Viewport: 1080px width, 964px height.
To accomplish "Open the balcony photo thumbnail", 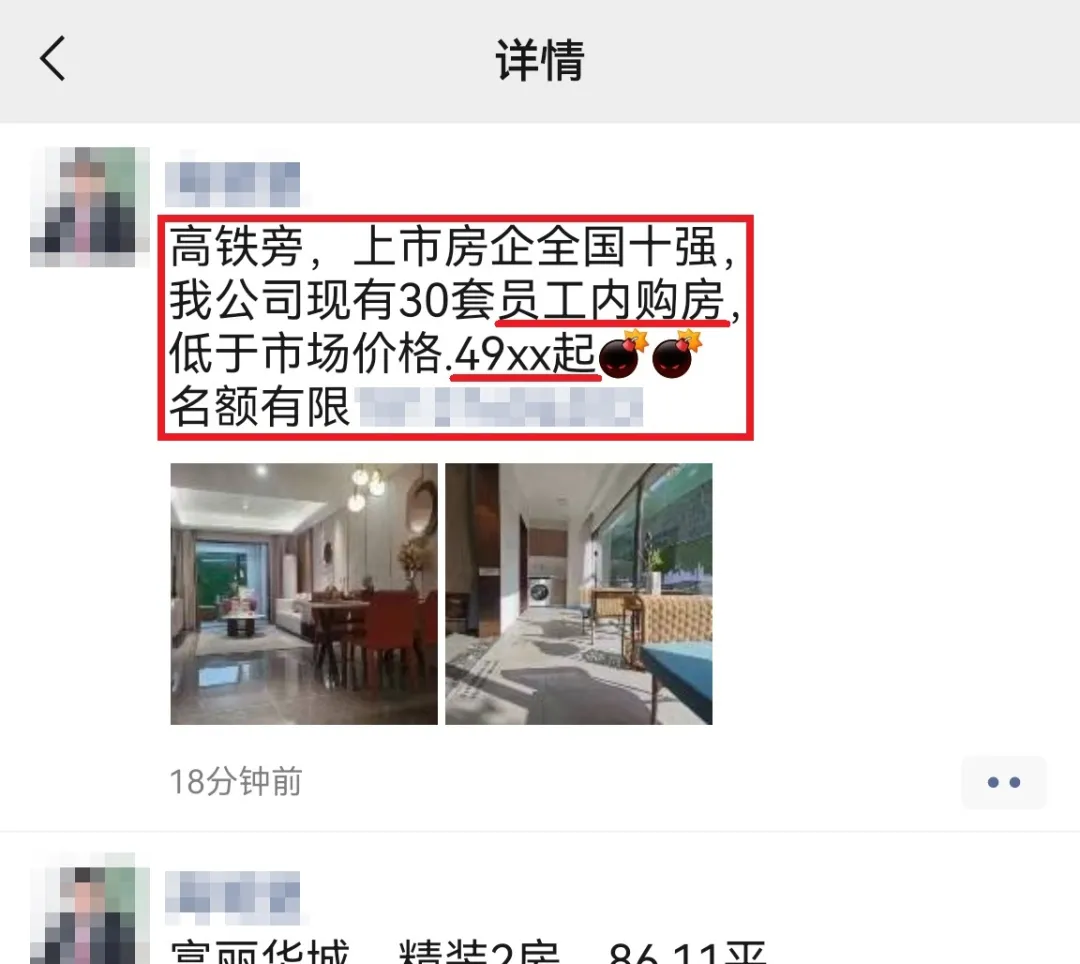I will [579, 594].
